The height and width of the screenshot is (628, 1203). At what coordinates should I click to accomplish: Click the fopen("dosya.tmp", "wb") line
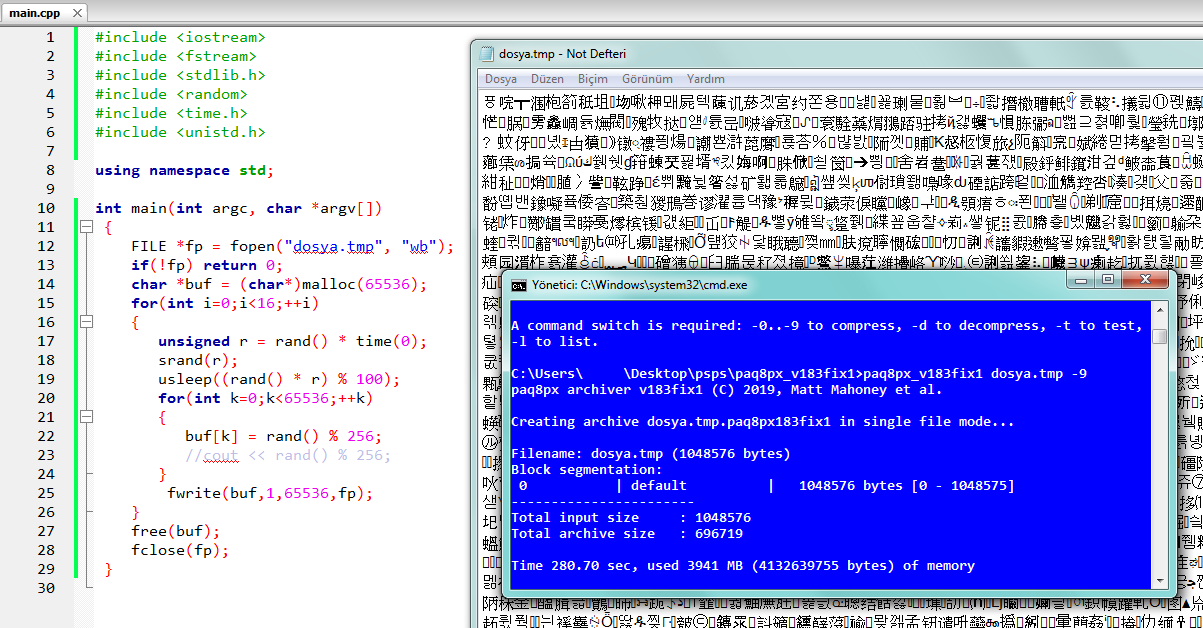pos(292,246)
